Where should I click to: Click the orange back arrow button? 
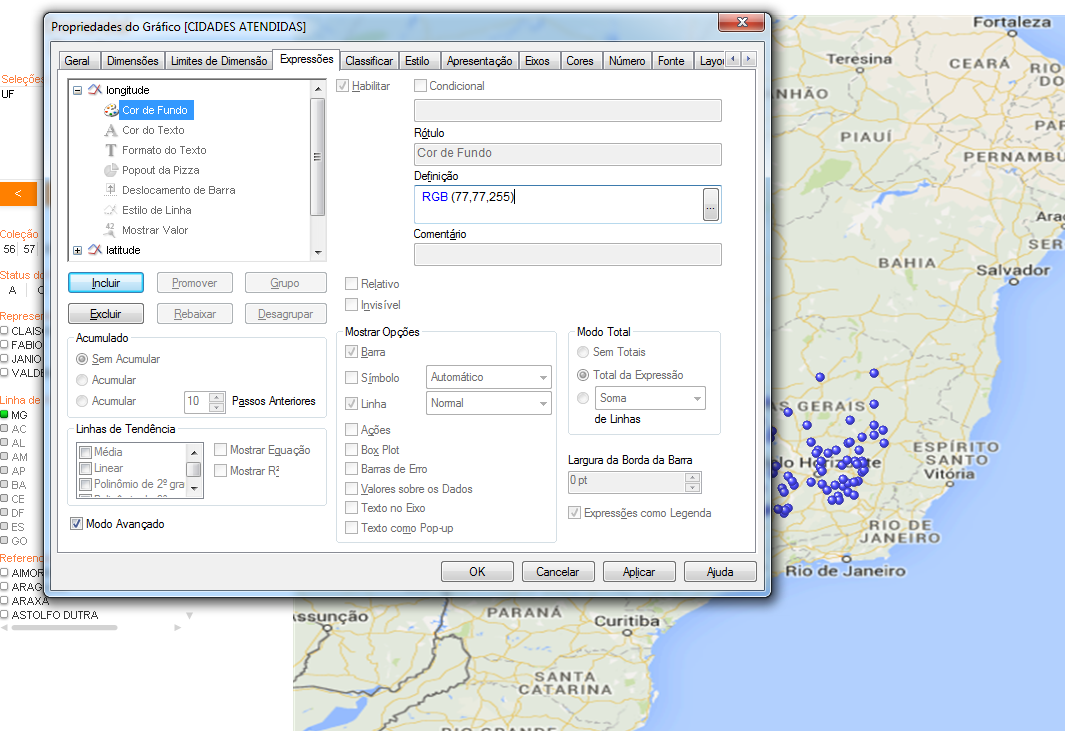[x=18, y=194]
